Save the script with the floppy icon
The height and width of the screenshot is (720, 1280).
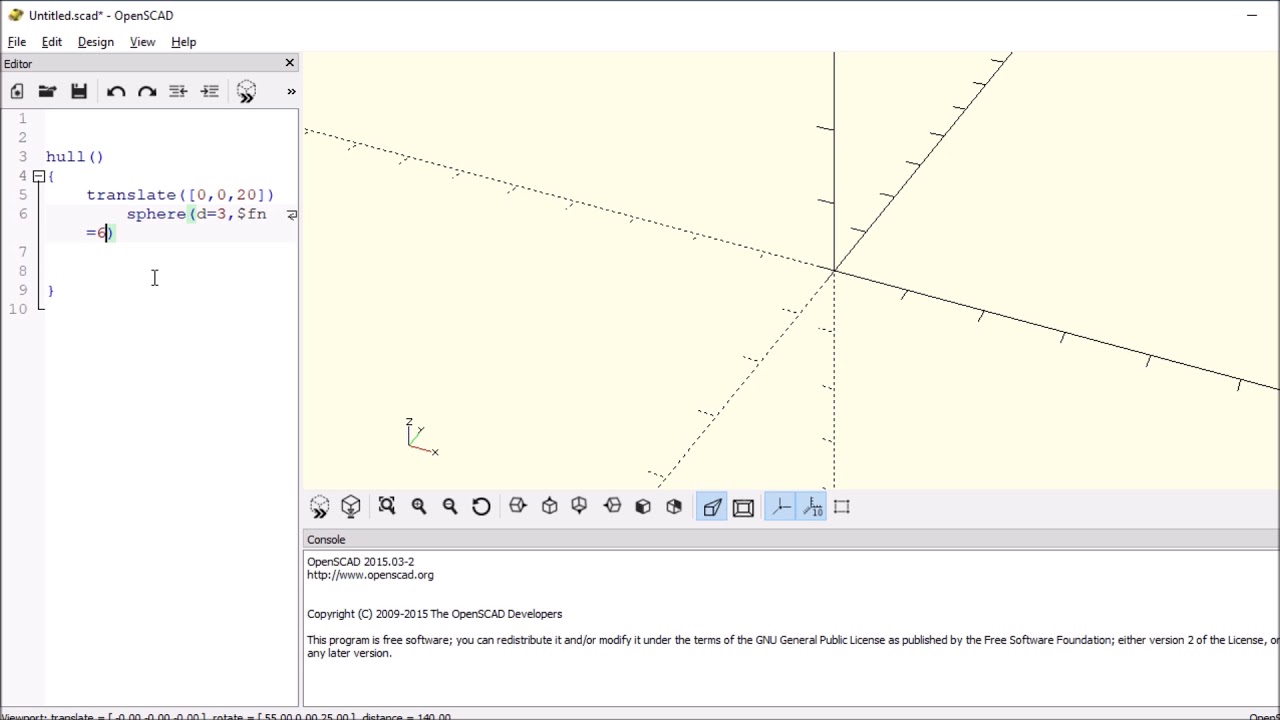79,91
